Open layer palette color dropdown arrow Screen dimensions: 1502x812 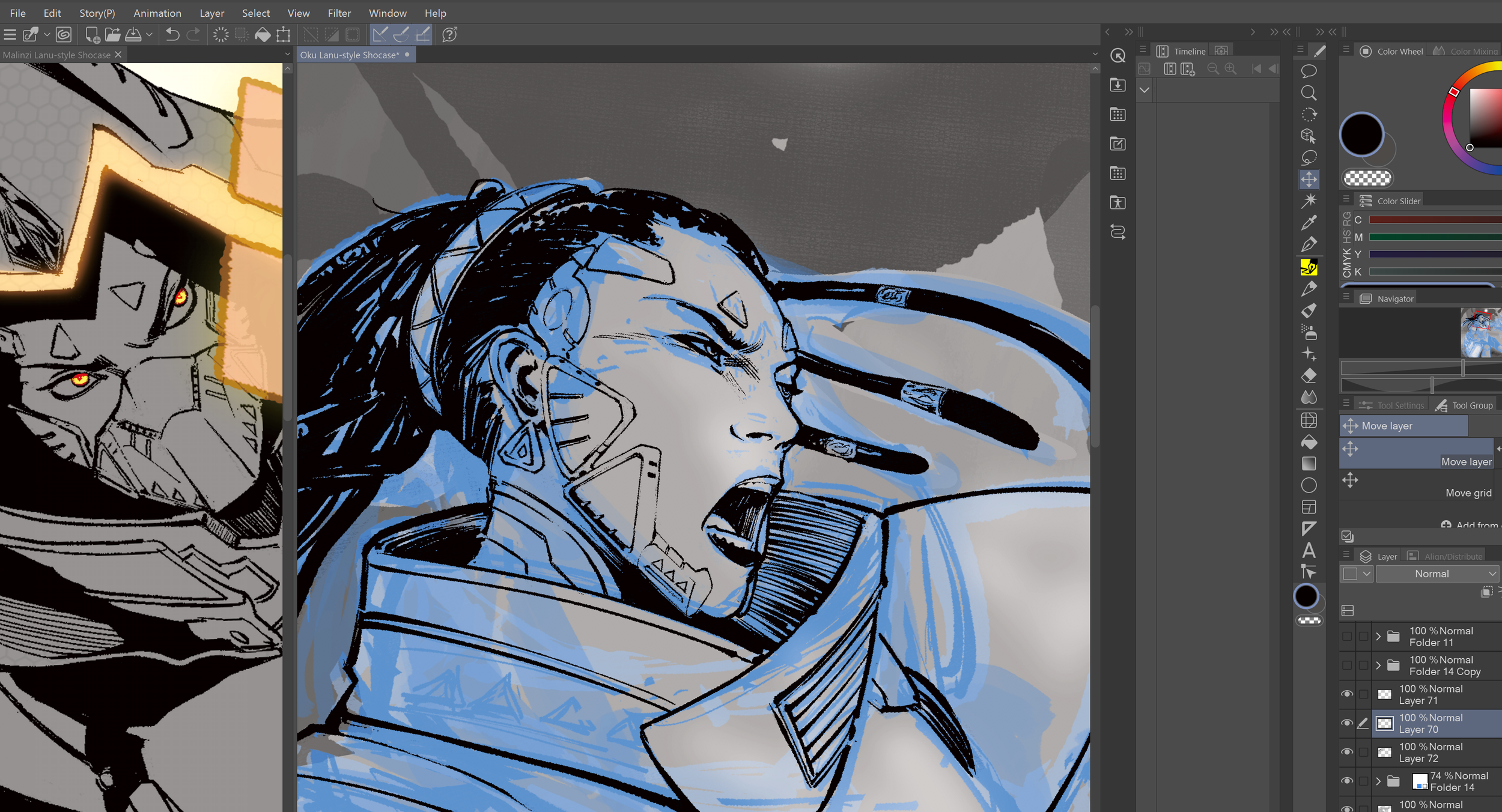(x=1367, y=574)
